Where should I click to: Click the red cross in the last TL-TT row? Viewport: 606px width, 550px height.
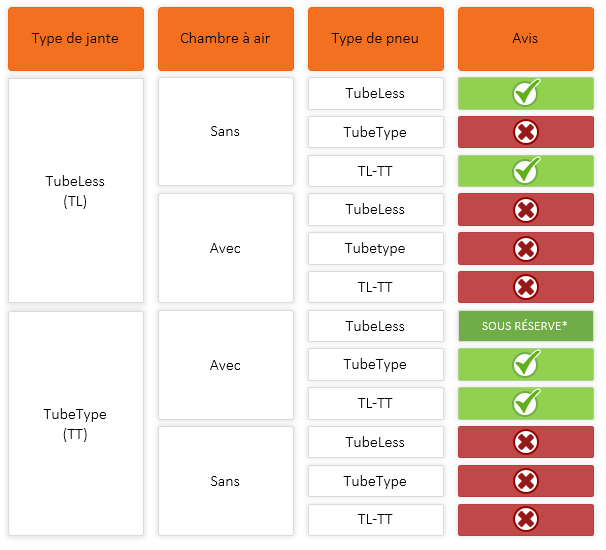click(x=526, y=519)
